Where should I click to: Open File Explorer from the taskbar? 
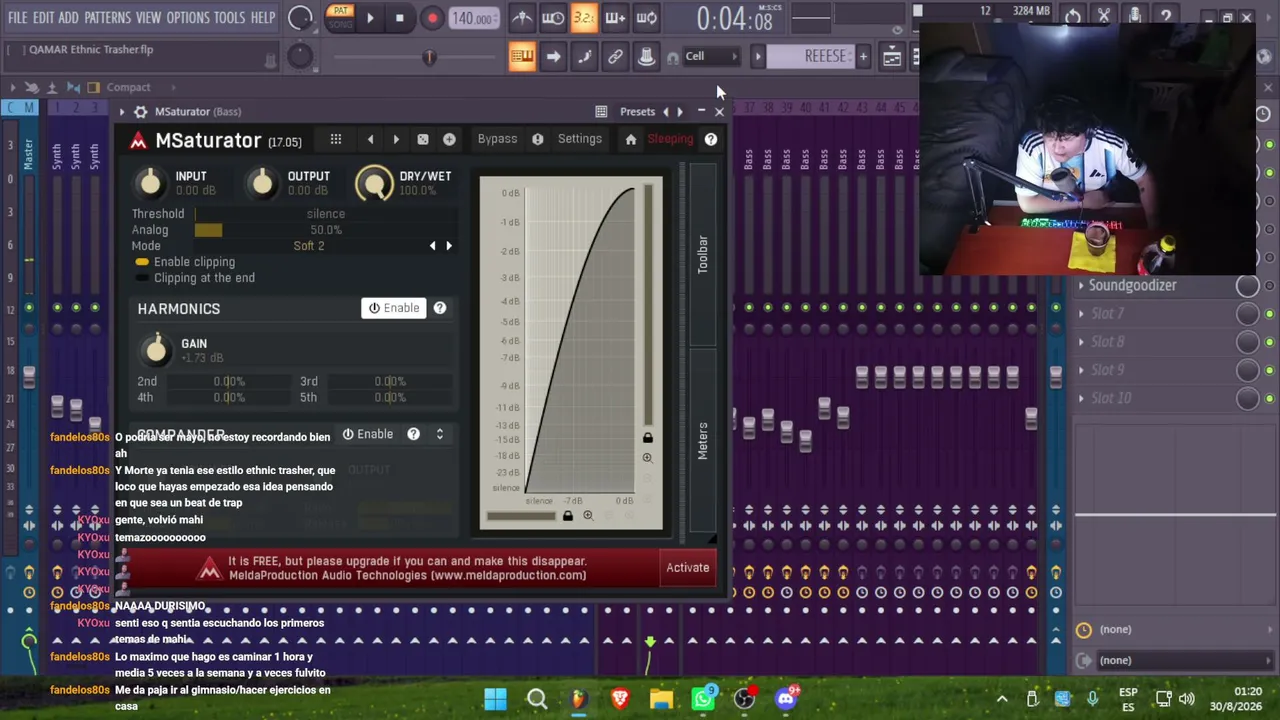(x=661, y=698)
